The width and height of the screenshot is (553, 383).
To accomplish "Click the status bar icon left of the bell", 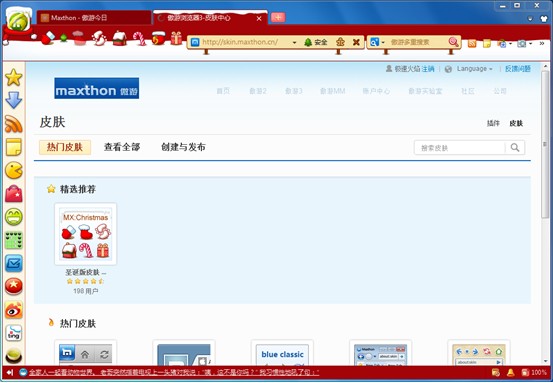I will coord(496,372).
